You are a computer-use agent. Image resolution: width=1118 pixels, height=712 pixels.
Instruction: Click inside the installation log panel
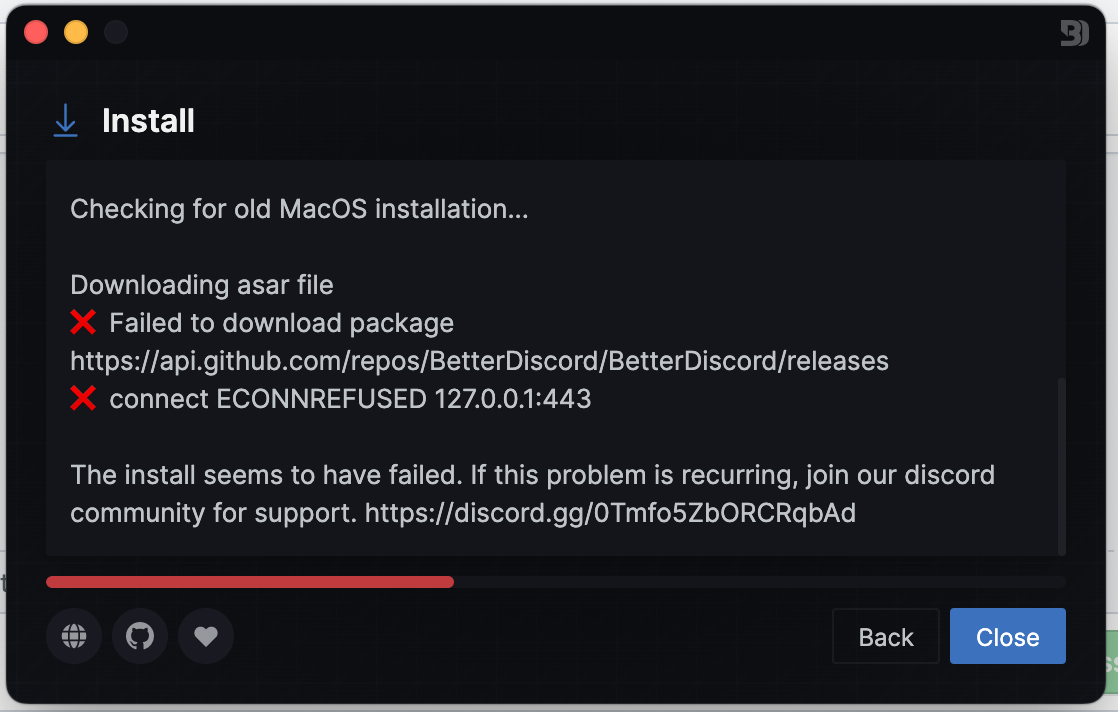coord(556,430)
